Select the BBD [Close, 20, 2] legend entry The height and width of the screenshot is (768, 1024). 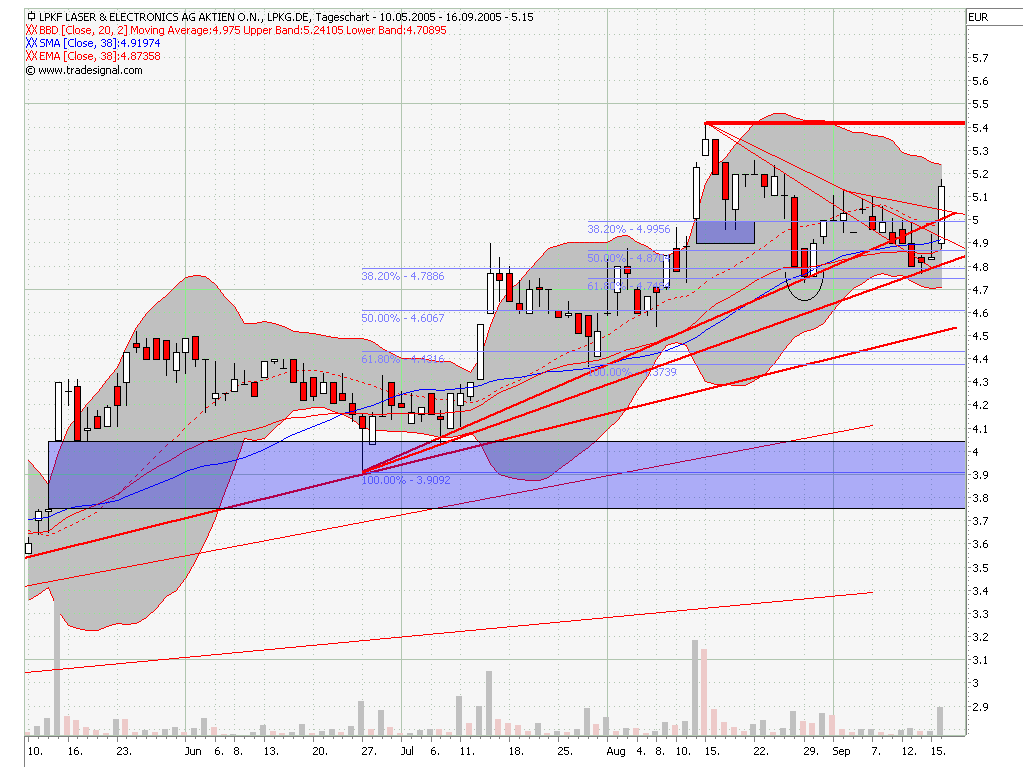(243, 30)
